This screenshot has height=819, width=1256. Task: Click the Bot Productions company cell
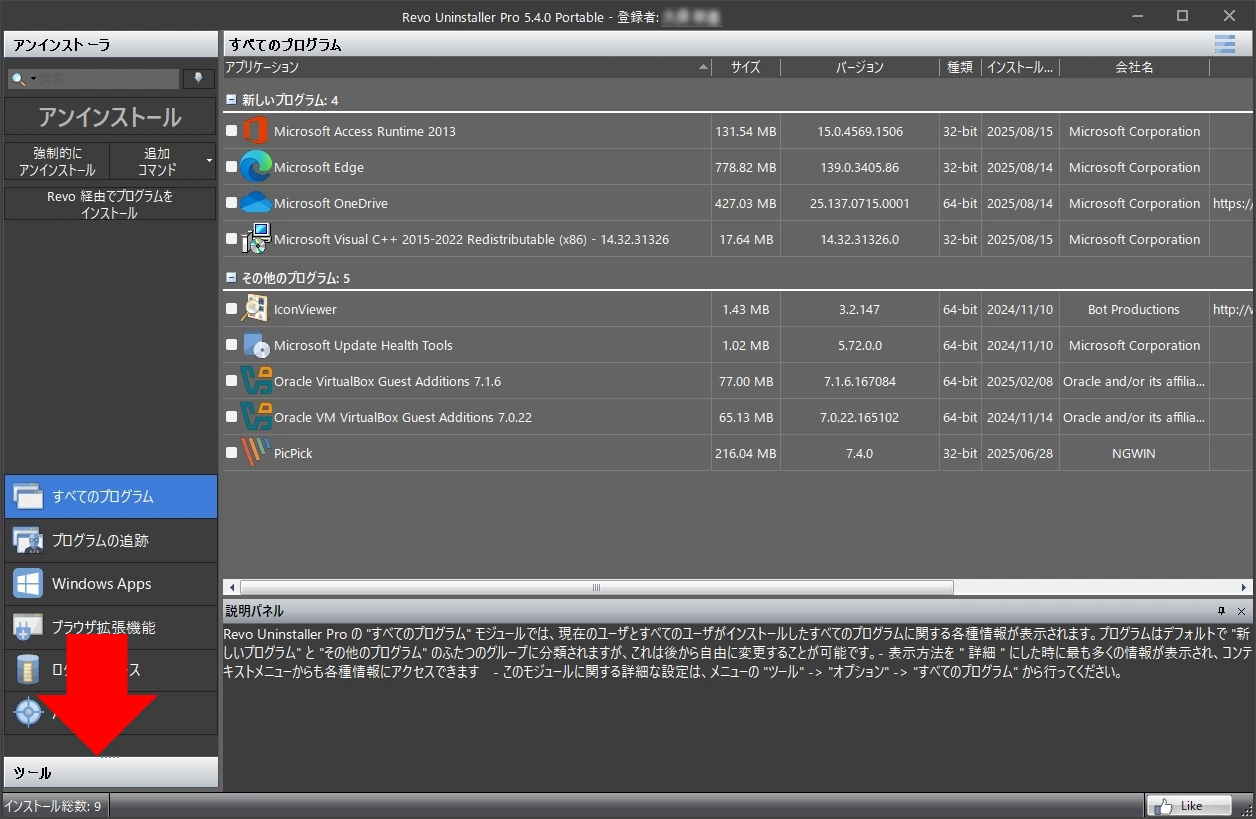1134,309
